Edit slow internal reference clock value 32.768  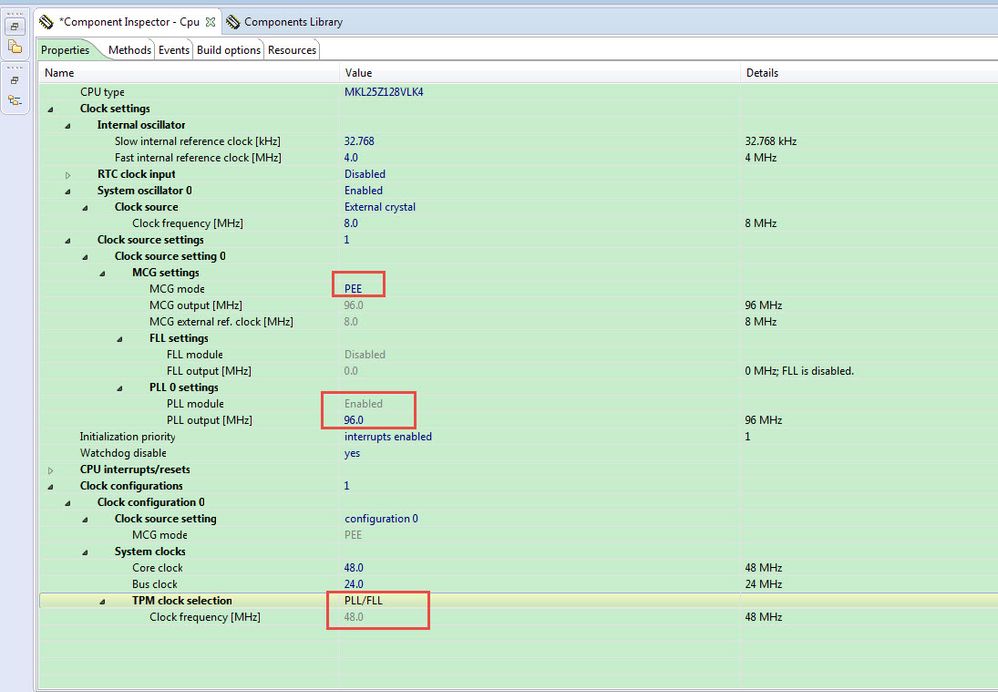click(359, 141)
